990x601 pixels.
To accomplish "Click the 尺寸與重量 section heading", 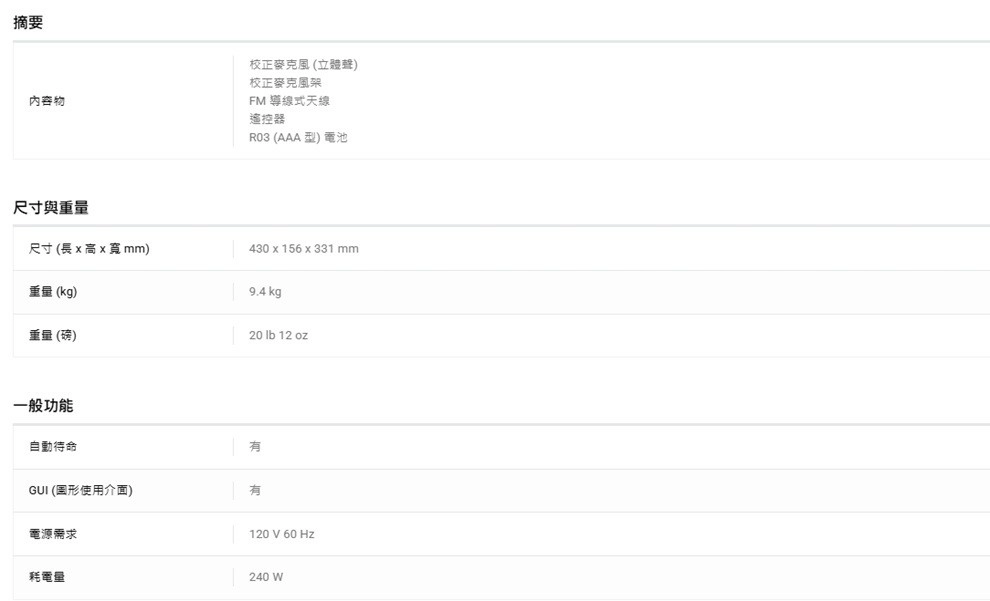I will click(51, 207).
